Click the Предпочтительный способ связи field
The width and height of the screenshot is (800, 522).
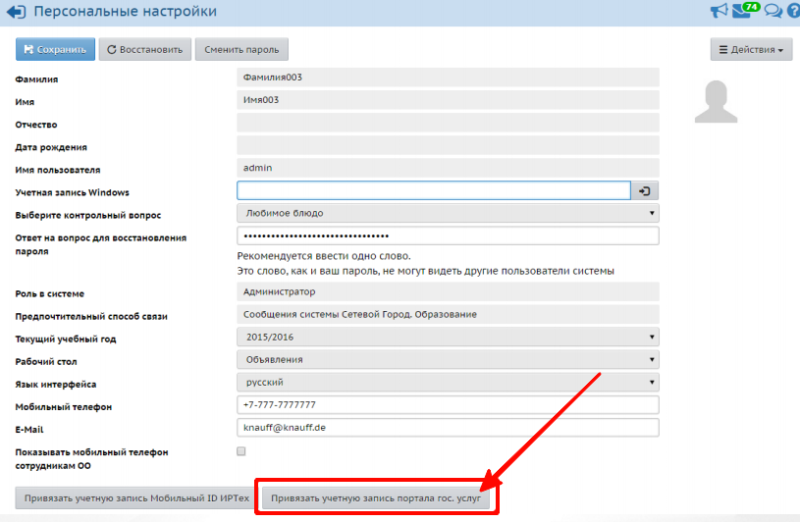[448, 314]
